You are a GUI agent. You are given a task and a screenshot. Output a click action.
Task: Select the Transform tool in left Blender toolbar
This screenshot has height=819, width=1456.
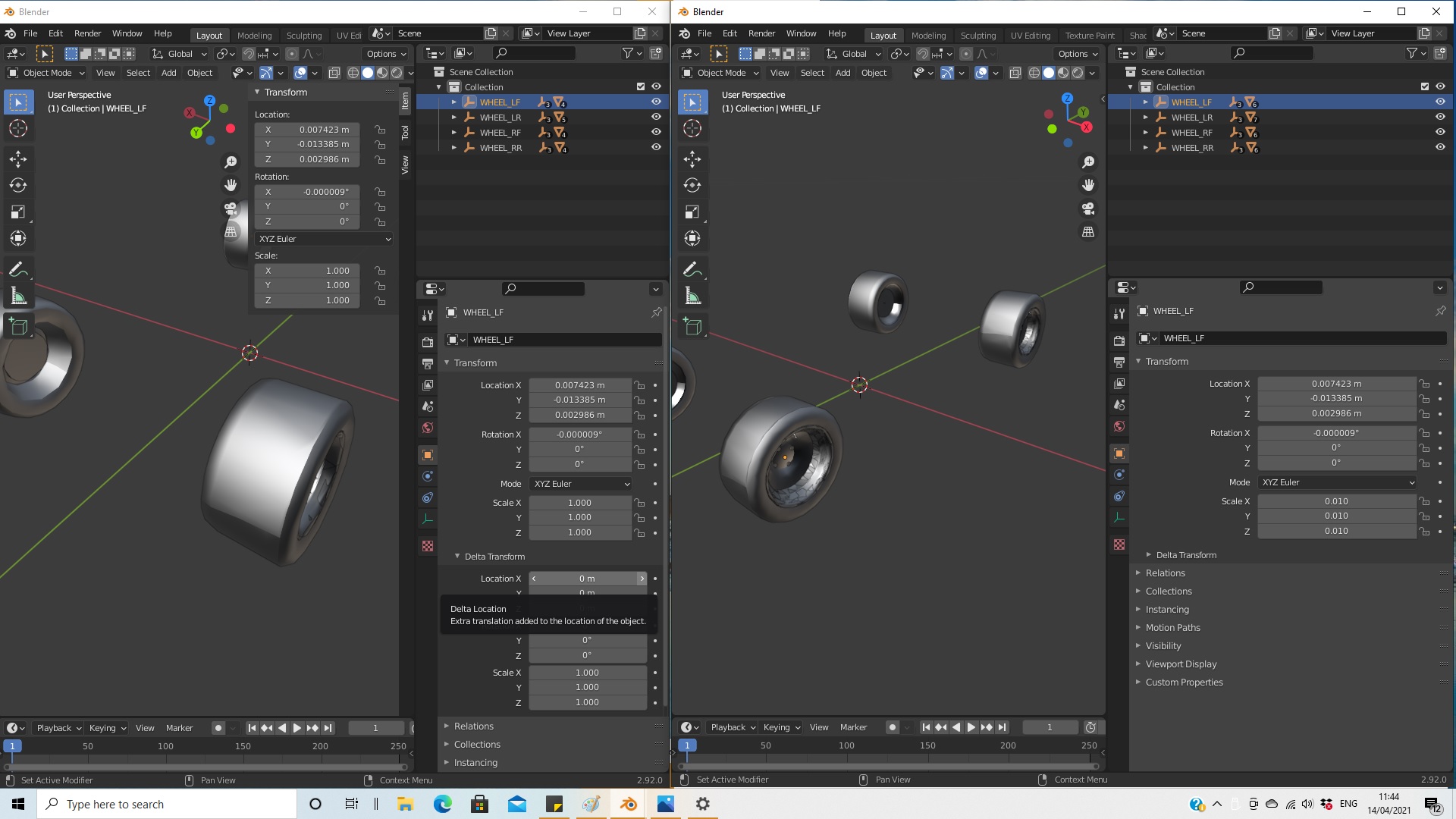[x=18, y=238]
